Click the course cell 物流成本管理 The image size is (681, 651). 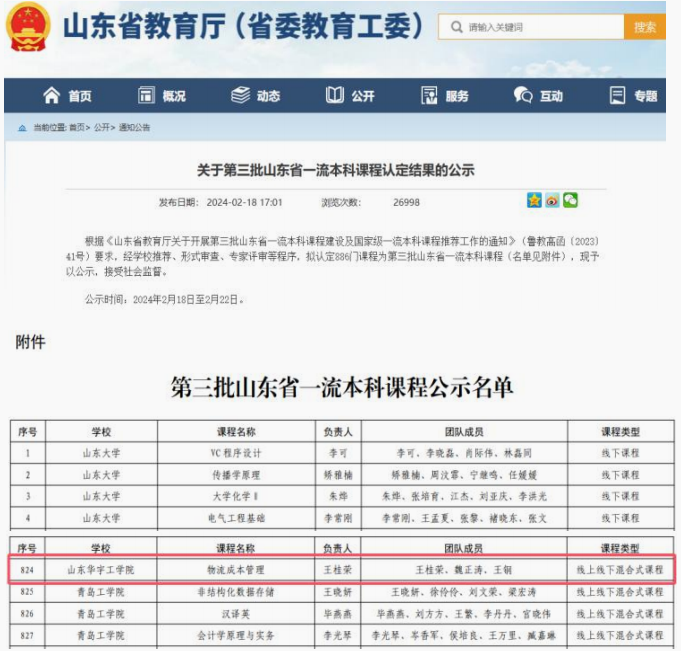(236, 570)
